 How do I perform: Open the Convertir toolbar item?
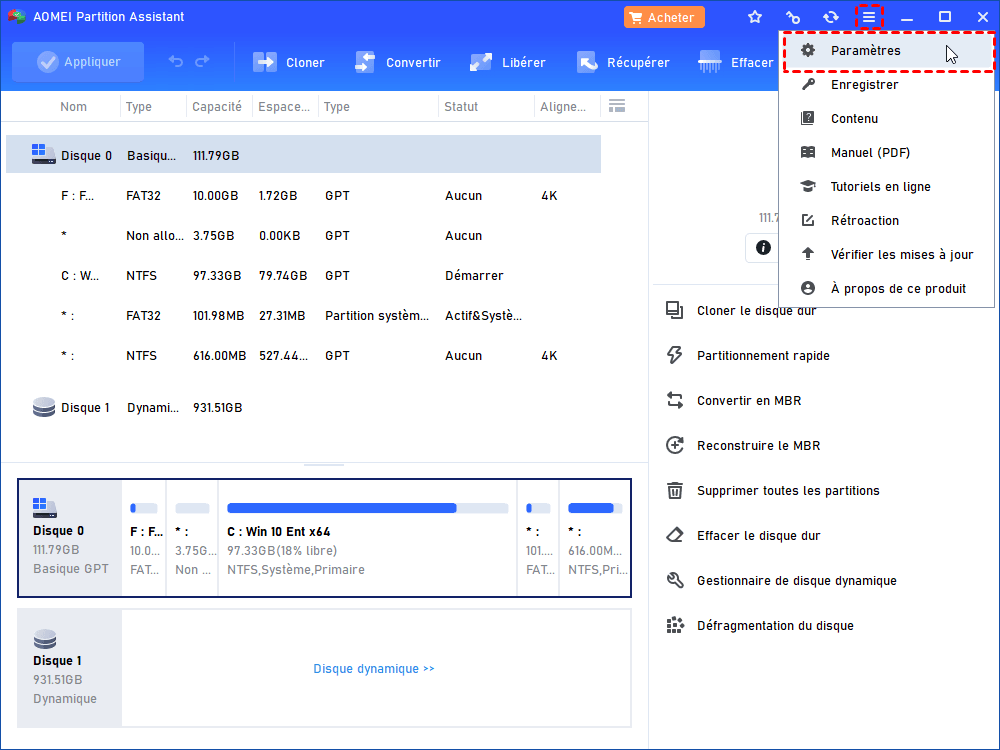(397, 62)
